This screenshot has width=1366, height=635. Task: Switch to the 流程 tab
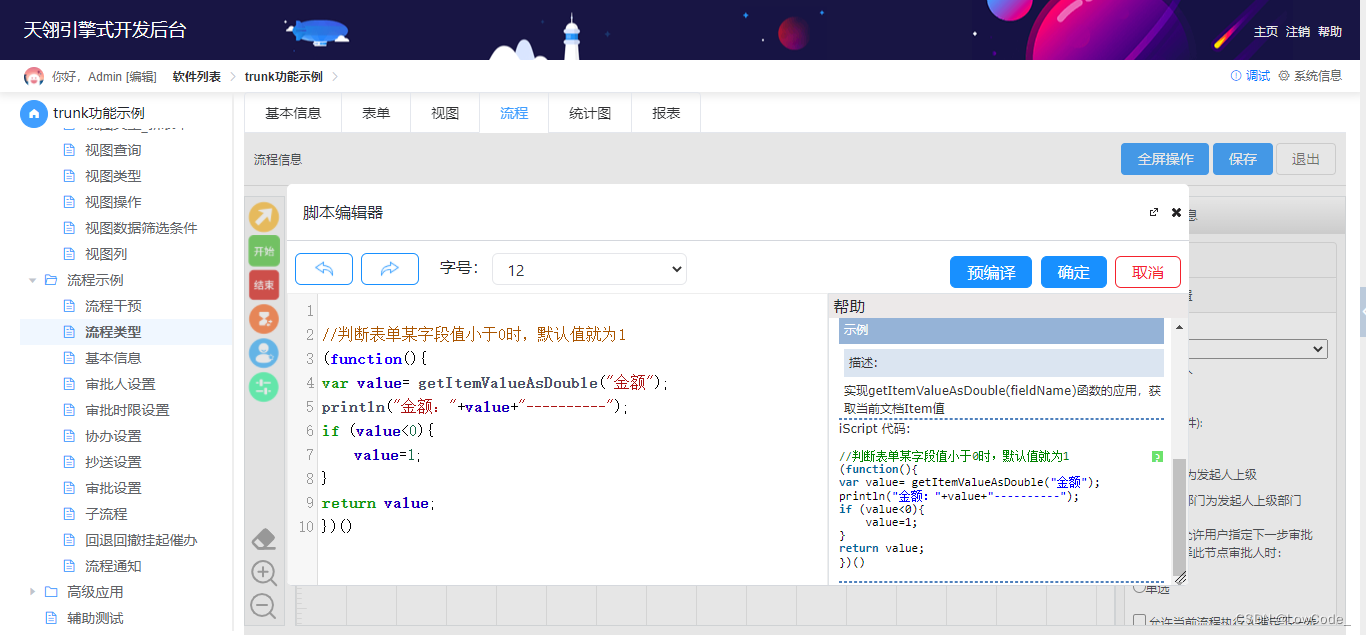point(514,113)
